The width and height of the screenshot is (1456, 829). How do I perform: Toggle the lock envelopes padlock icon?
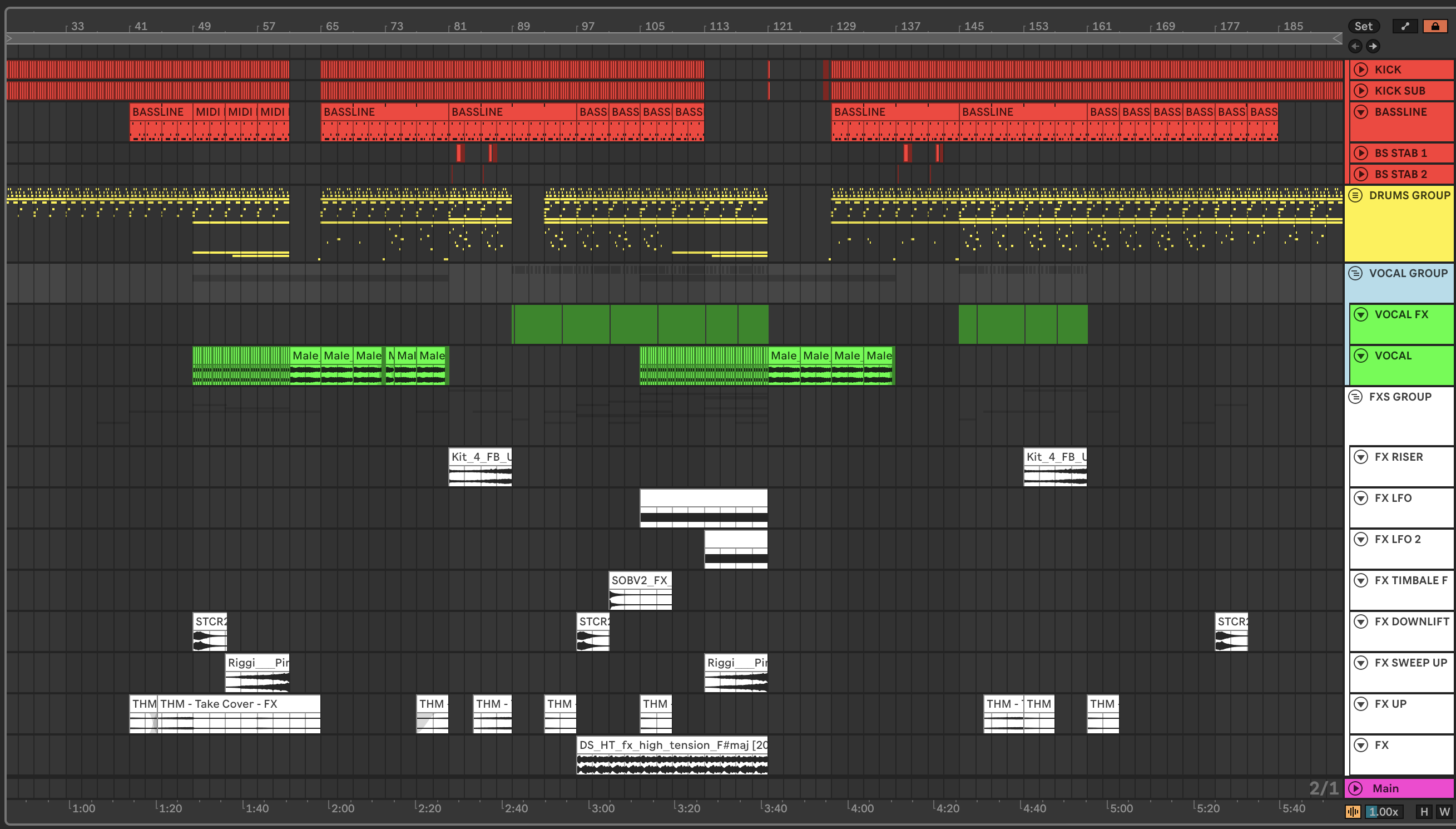1435,26
